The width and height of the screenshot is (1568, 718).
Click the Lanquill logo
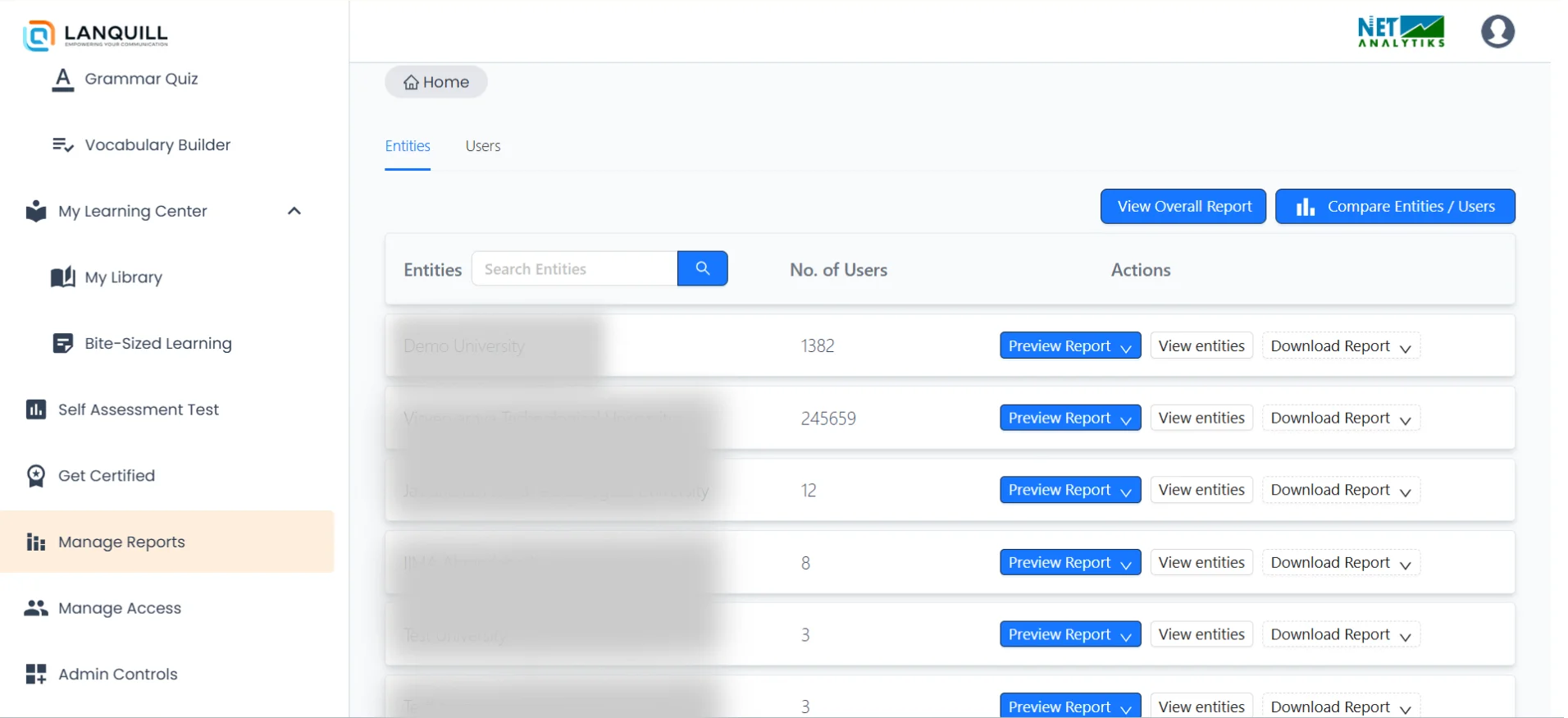(x=96, y=34)
